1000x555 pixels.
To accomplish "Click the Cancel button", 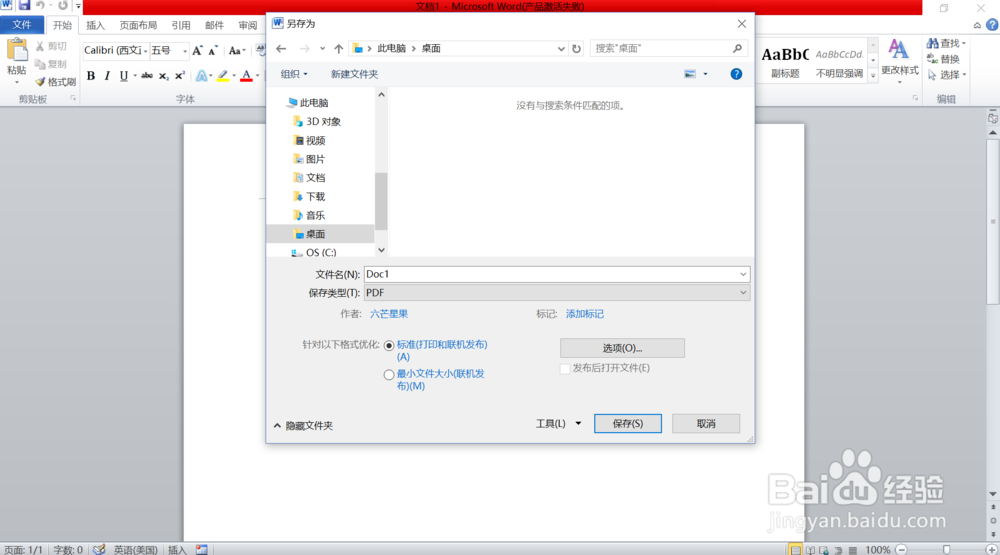I will 706,424.
